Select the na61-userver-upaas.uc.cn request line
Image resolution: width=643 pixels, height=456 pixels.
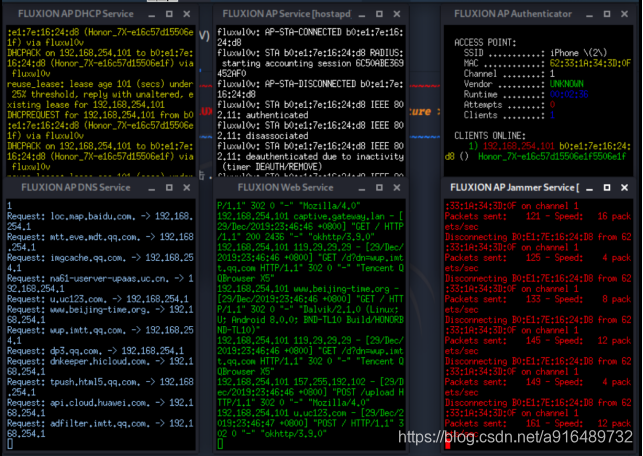click(x=100, y=283)
